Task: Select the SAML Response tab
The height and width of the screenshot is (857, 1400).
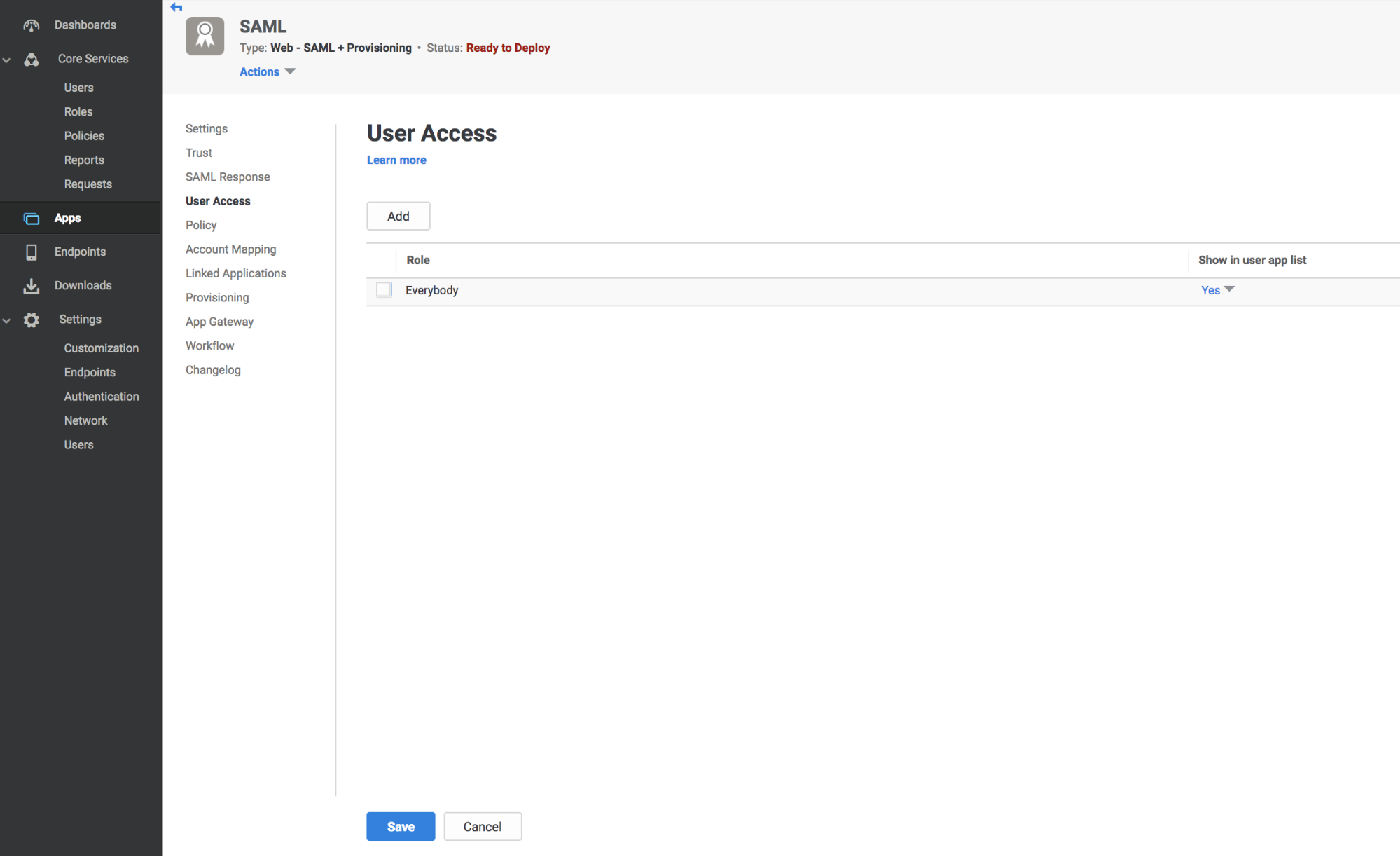Action: pos(227,177)
